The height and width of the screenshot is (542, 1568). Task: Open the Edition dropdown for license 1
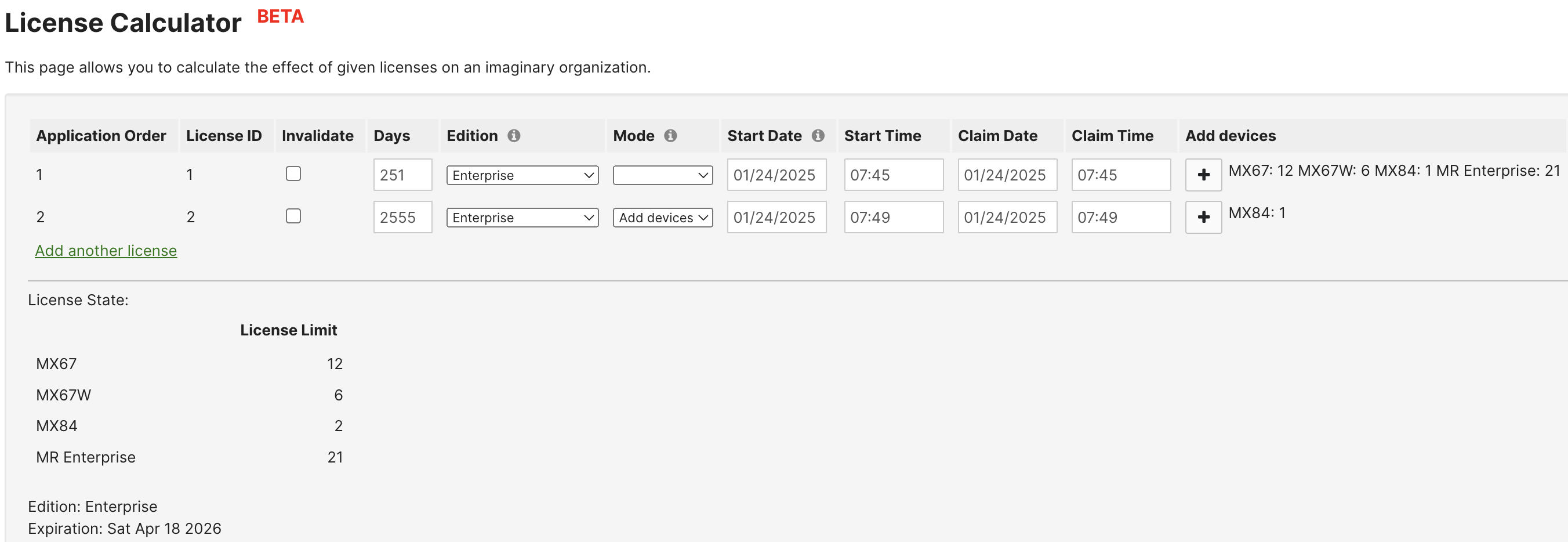[521, 175]
